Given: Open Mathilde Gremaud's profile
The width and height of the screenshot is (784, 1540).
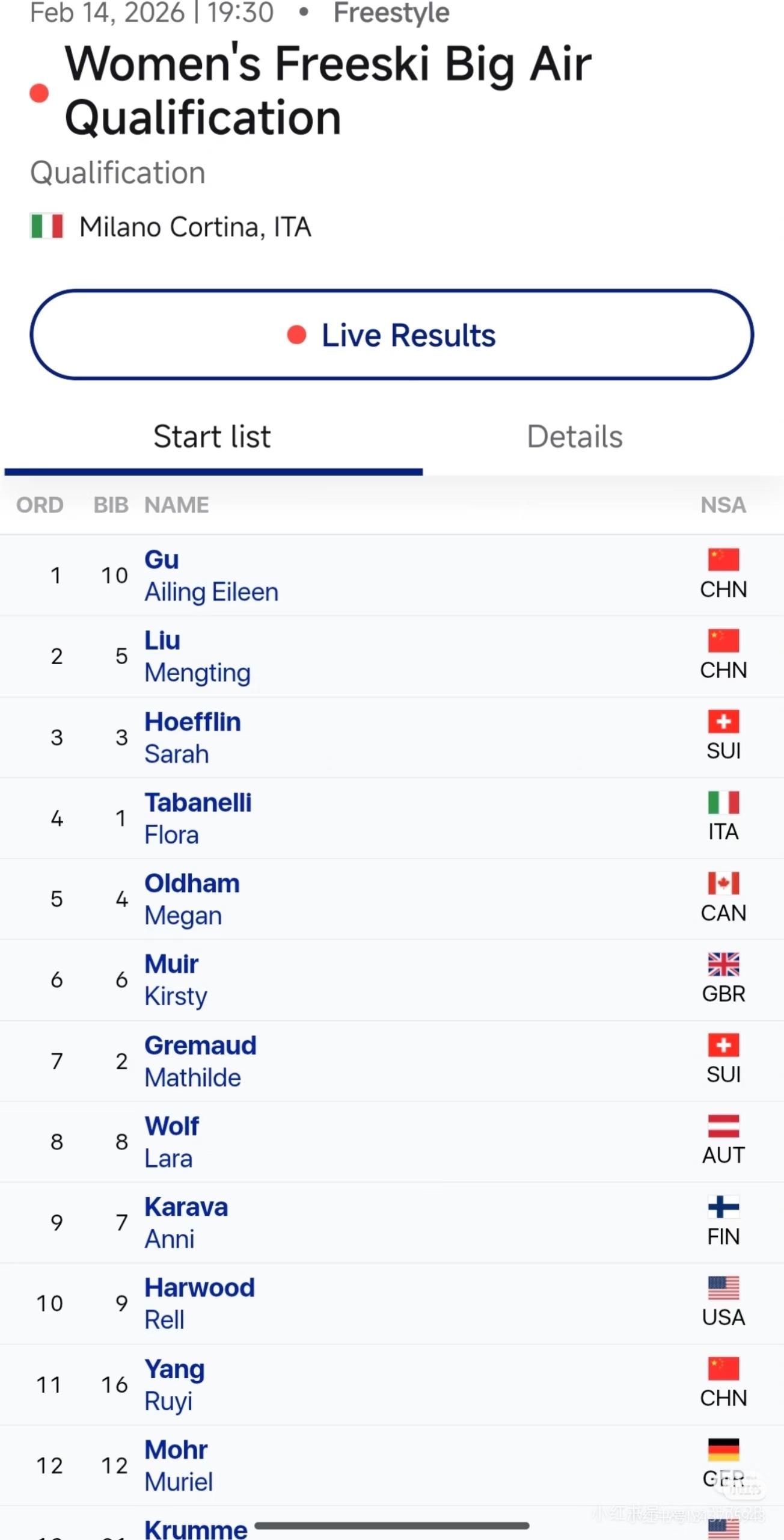Looking at the screenshot, I should (200, 1061).
